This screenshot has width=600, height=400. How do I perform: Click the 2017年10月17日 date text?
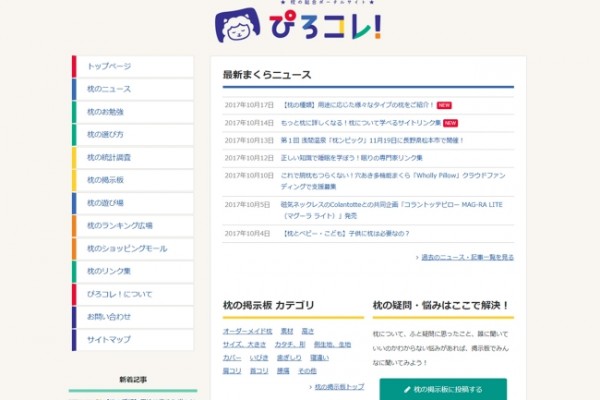click(x=249, y=105)
